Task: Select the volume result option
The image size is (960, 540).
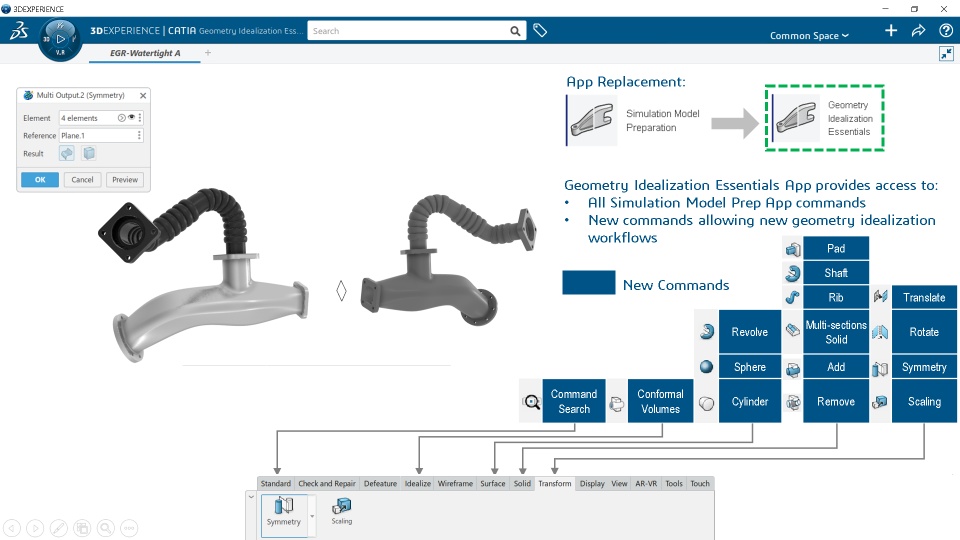Action: click(89, 154)
